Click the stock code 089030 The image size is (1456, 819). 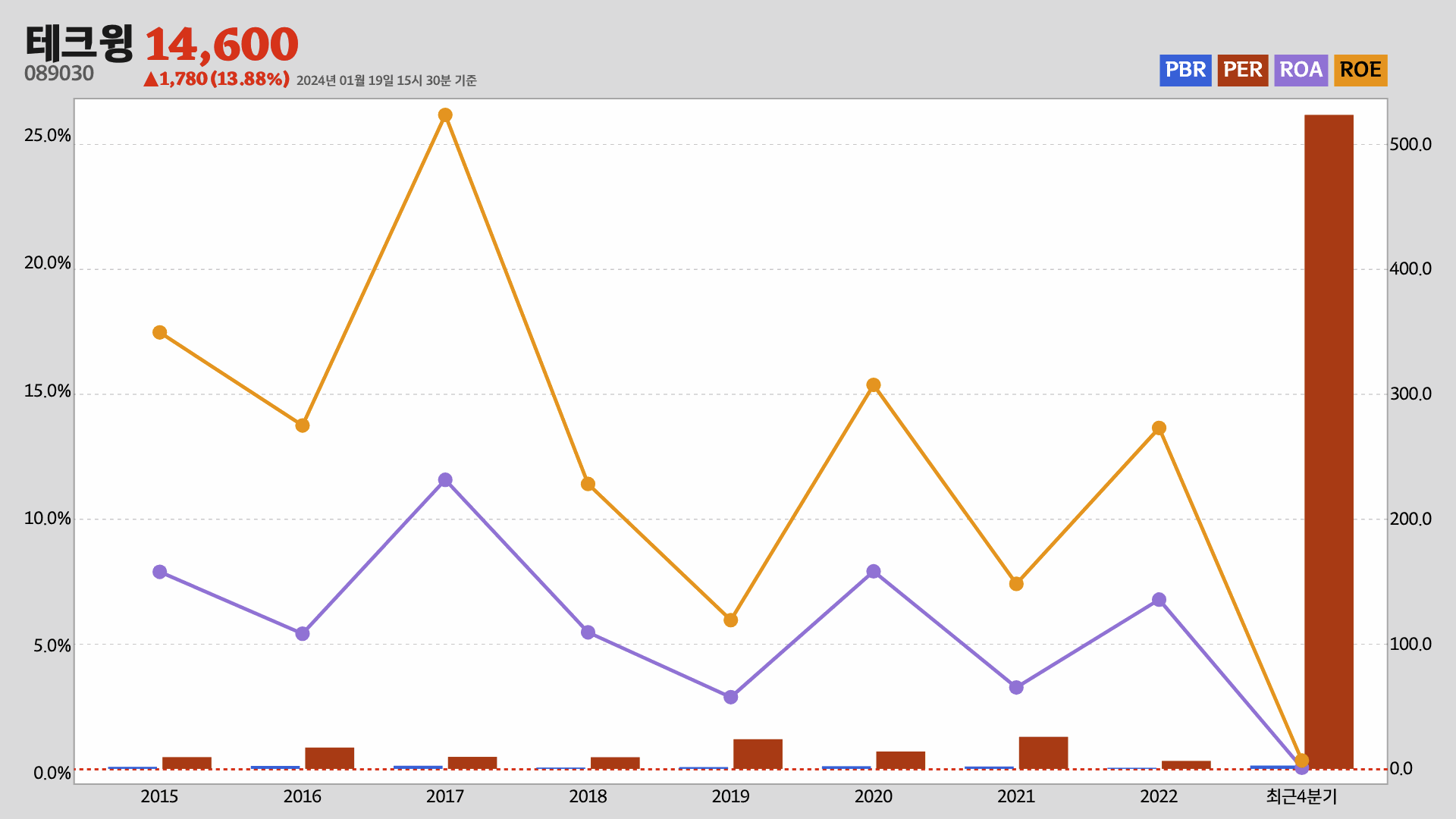coord(59,74)
